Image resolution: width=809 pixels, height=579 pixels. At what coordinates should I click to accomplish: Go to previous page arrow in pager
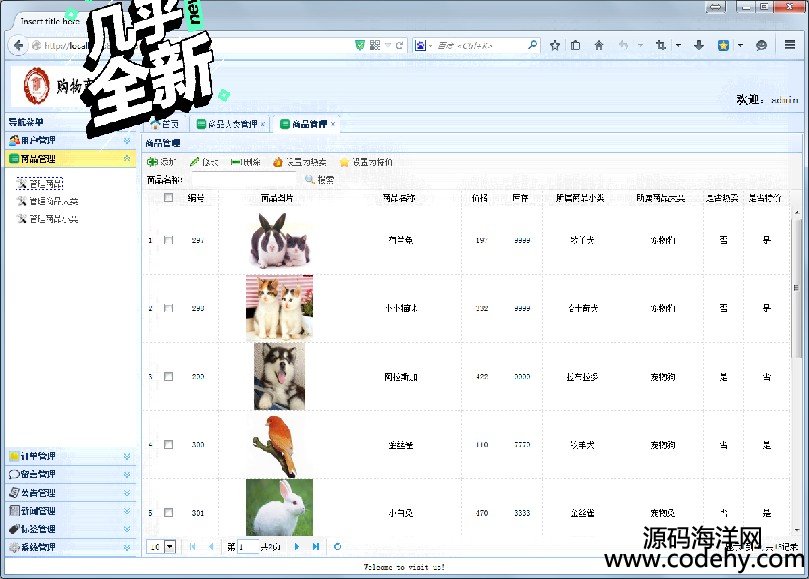(x=211, y=546)
